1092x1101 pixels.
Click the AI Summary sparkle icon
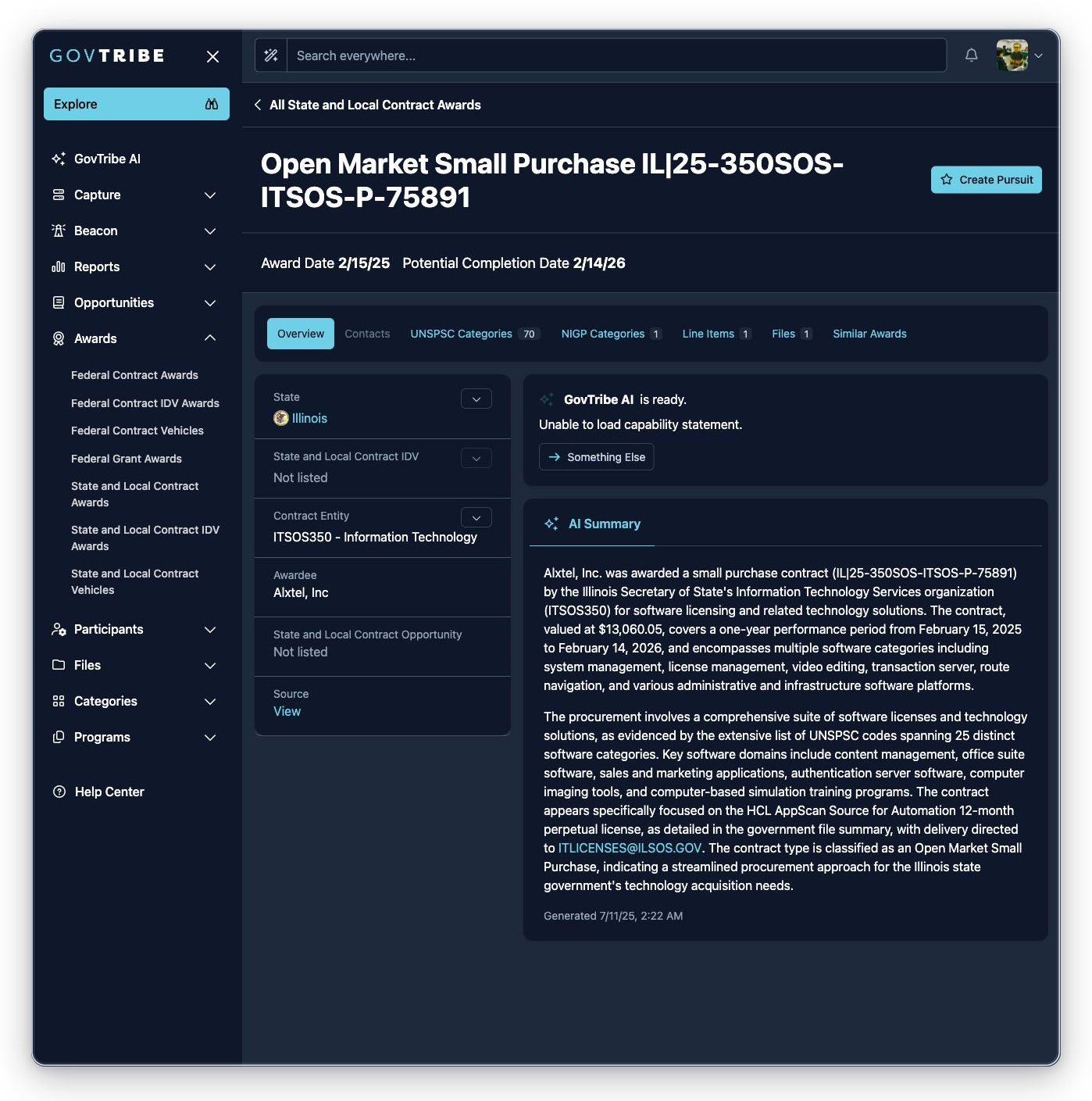point(551,524)
